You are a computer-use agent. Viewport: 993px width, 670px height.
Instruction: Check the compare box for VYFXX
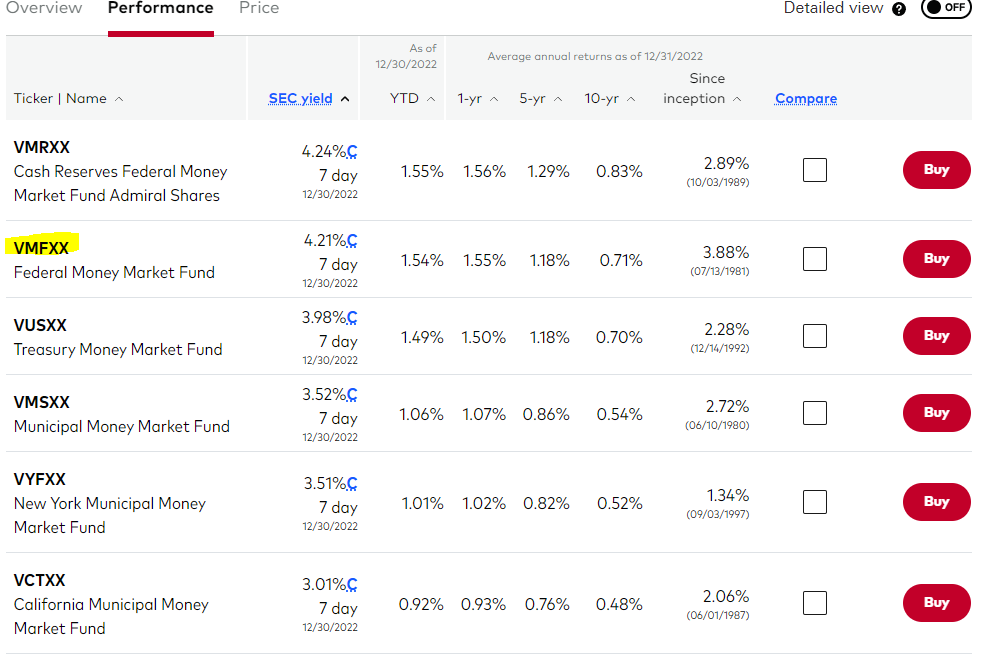(x=814, y=502)
